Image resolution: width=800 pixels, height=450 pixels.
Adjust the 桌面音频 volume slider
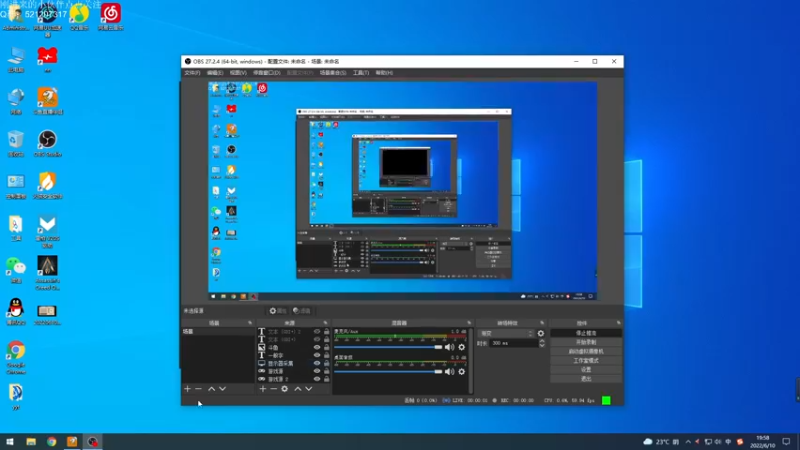point(388,371)
